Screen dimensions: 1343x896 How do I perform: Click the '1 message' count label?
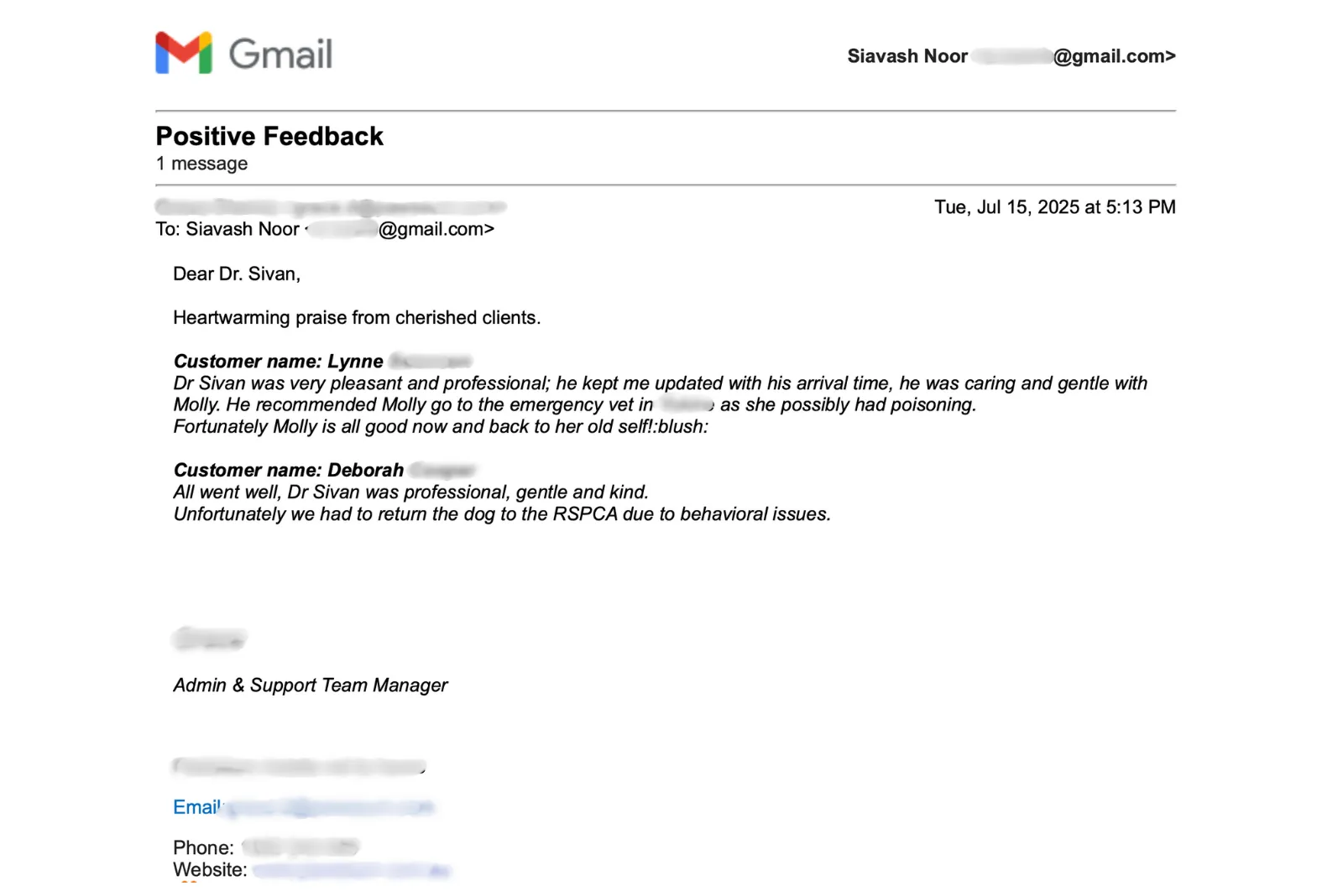pos(201,164)
